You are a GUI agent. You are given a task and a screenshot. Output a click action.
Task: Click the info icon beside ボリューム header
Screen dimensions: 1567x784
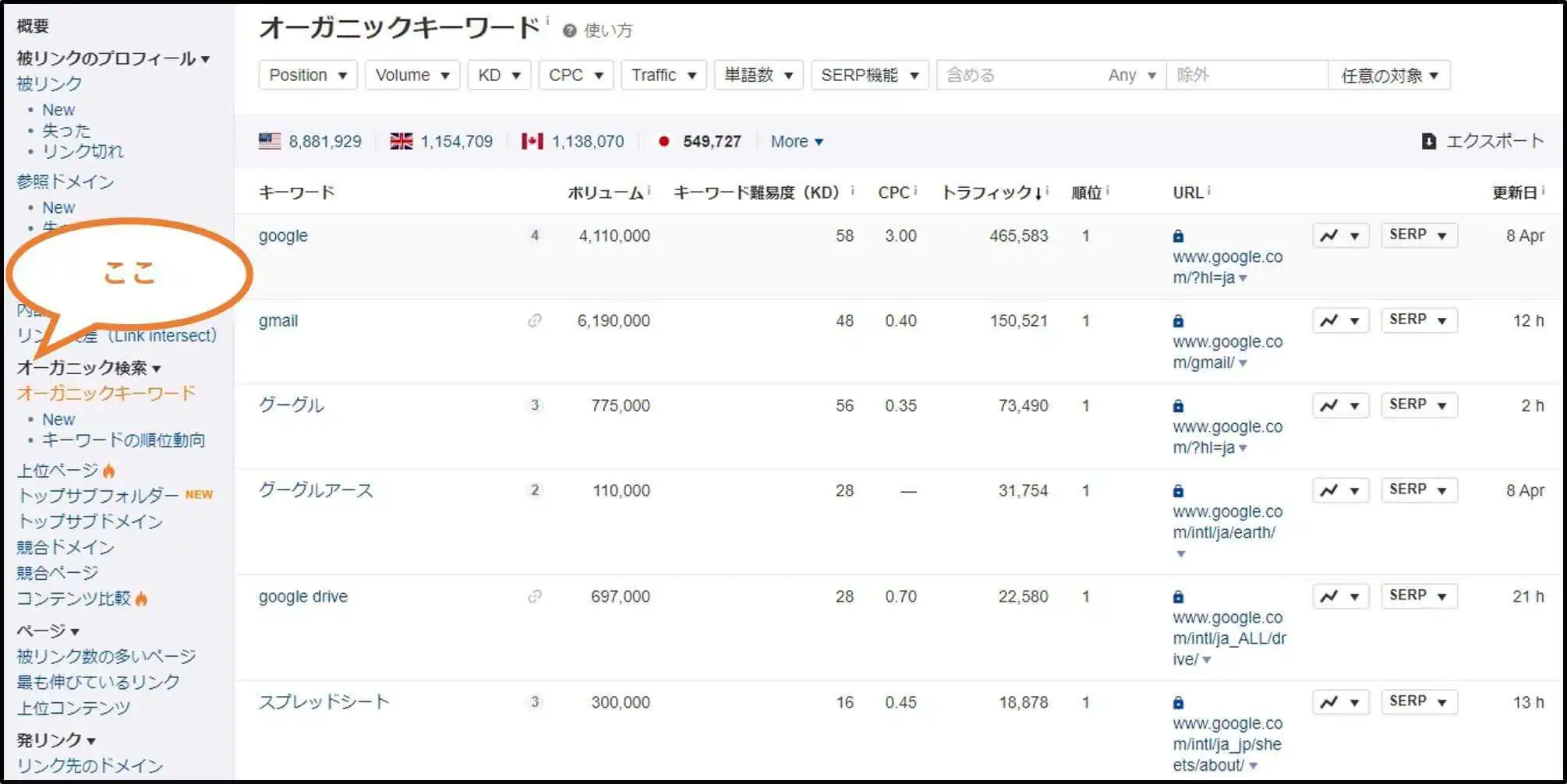tap(649, 189)
